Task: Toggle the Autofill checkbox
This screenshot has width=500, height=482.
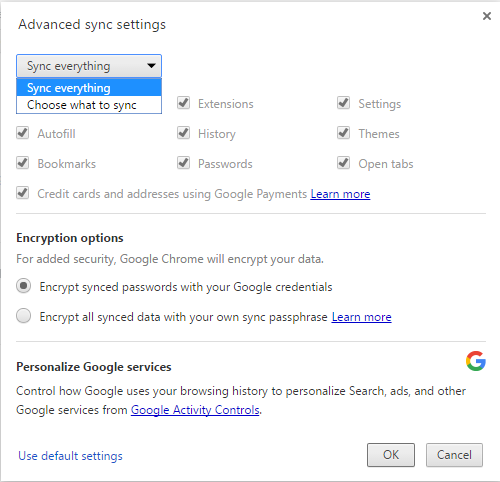Action: coord(23,133)
